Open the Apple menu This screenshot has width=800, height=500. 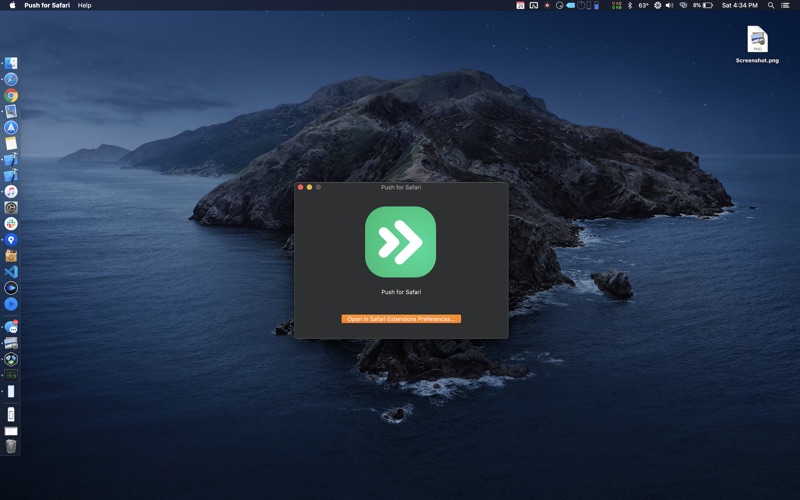click(x=12, y=5)
